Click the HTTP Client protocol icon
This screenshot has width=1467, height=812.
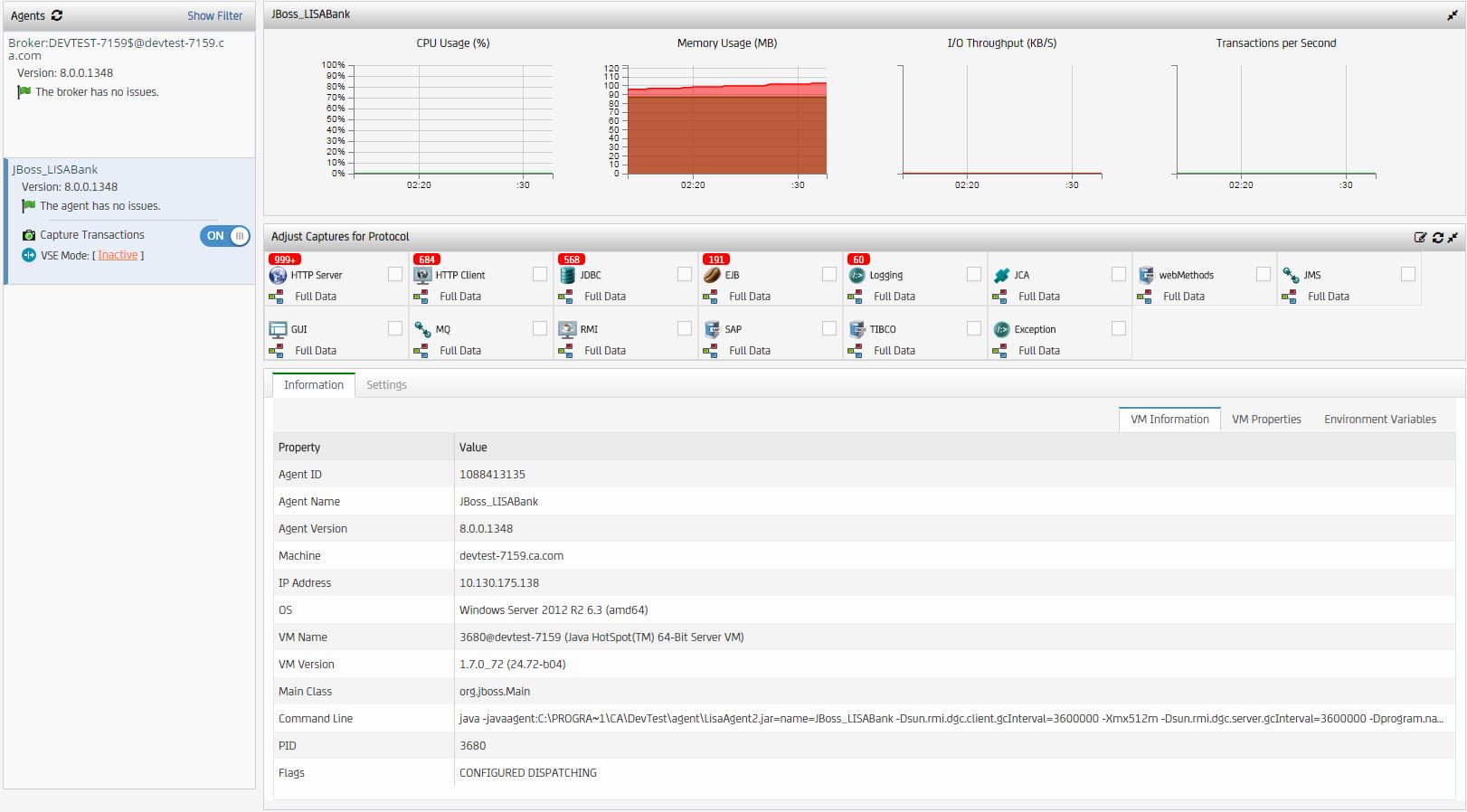(422, 275)
